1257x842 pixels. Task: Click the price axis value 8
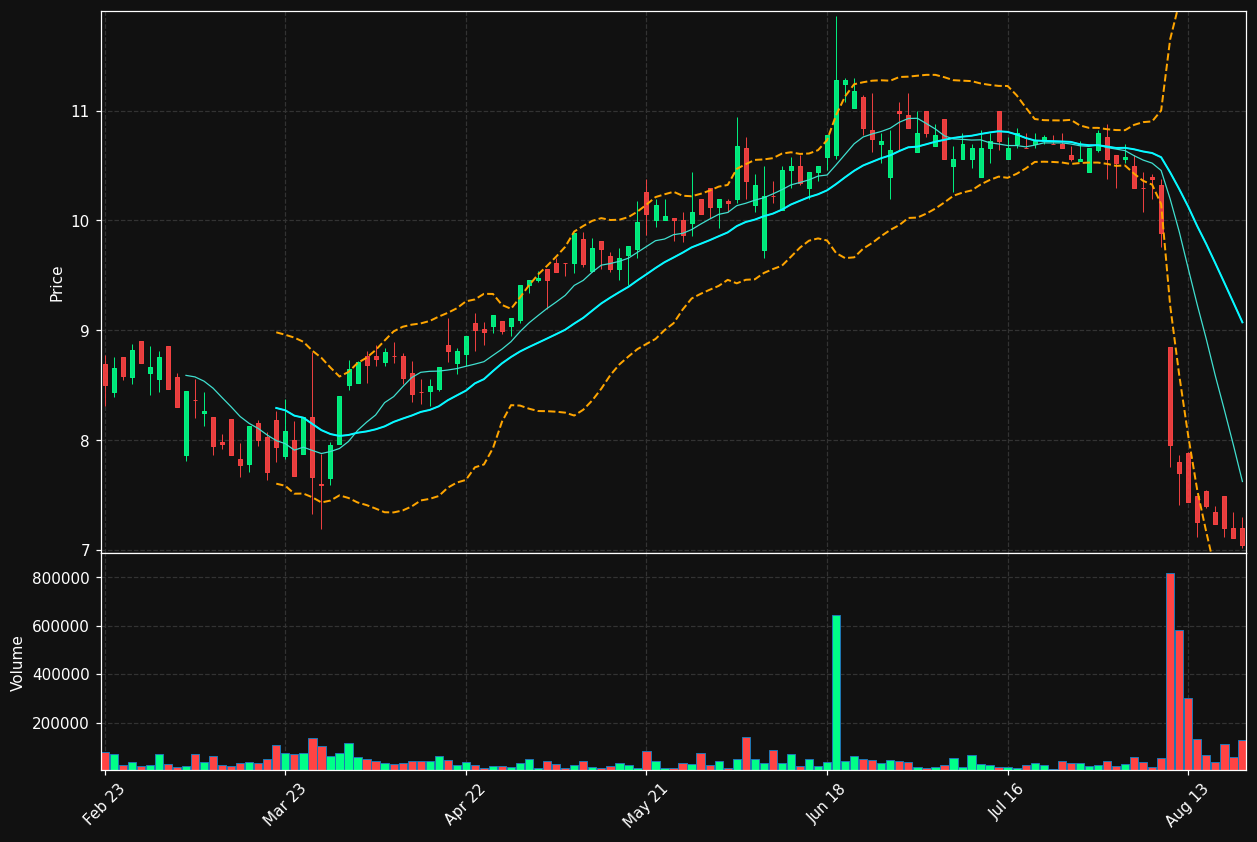click(84, 441)
